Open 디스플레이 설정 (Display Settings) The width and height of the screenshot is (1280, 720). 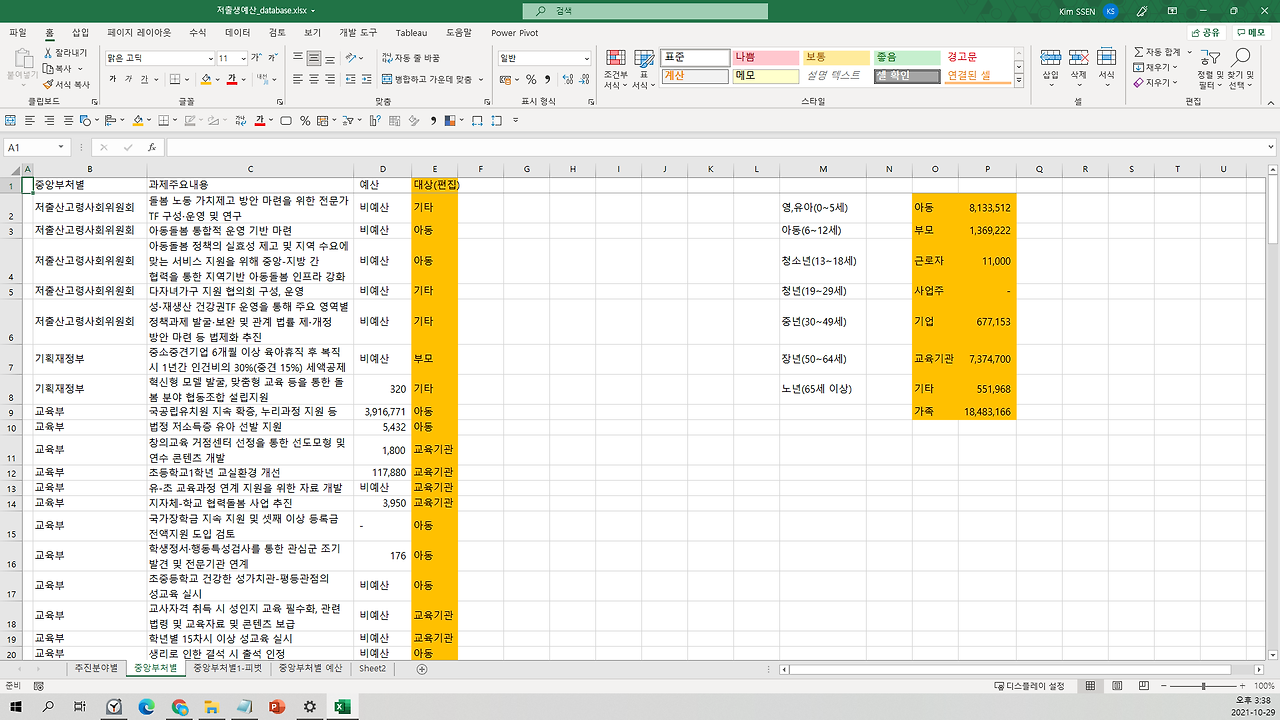click(x=1030, y=686)
